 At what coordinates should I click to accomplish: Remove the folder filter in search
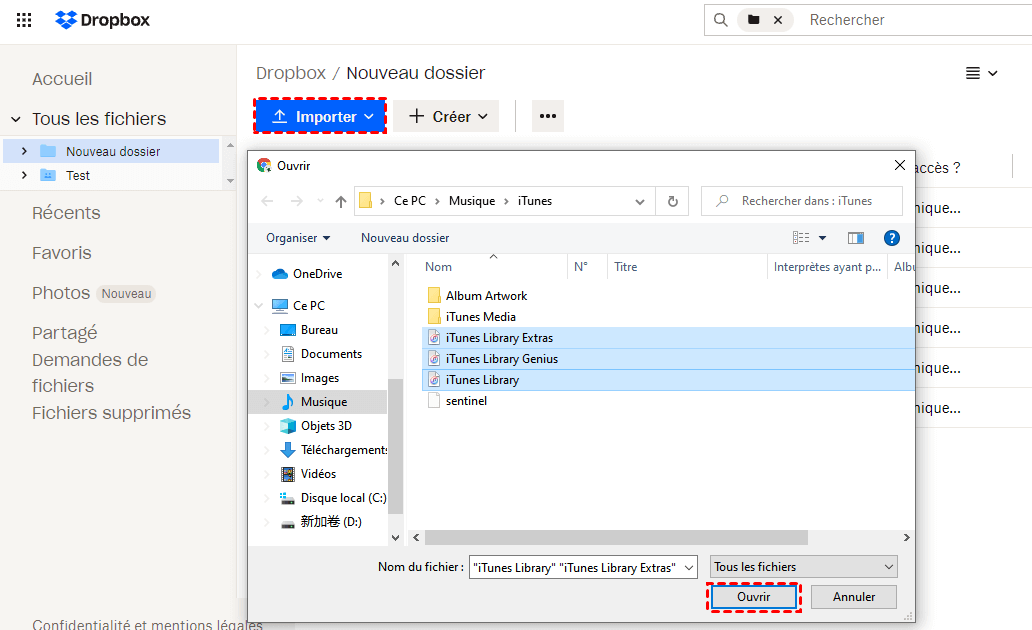click(778, 20)
